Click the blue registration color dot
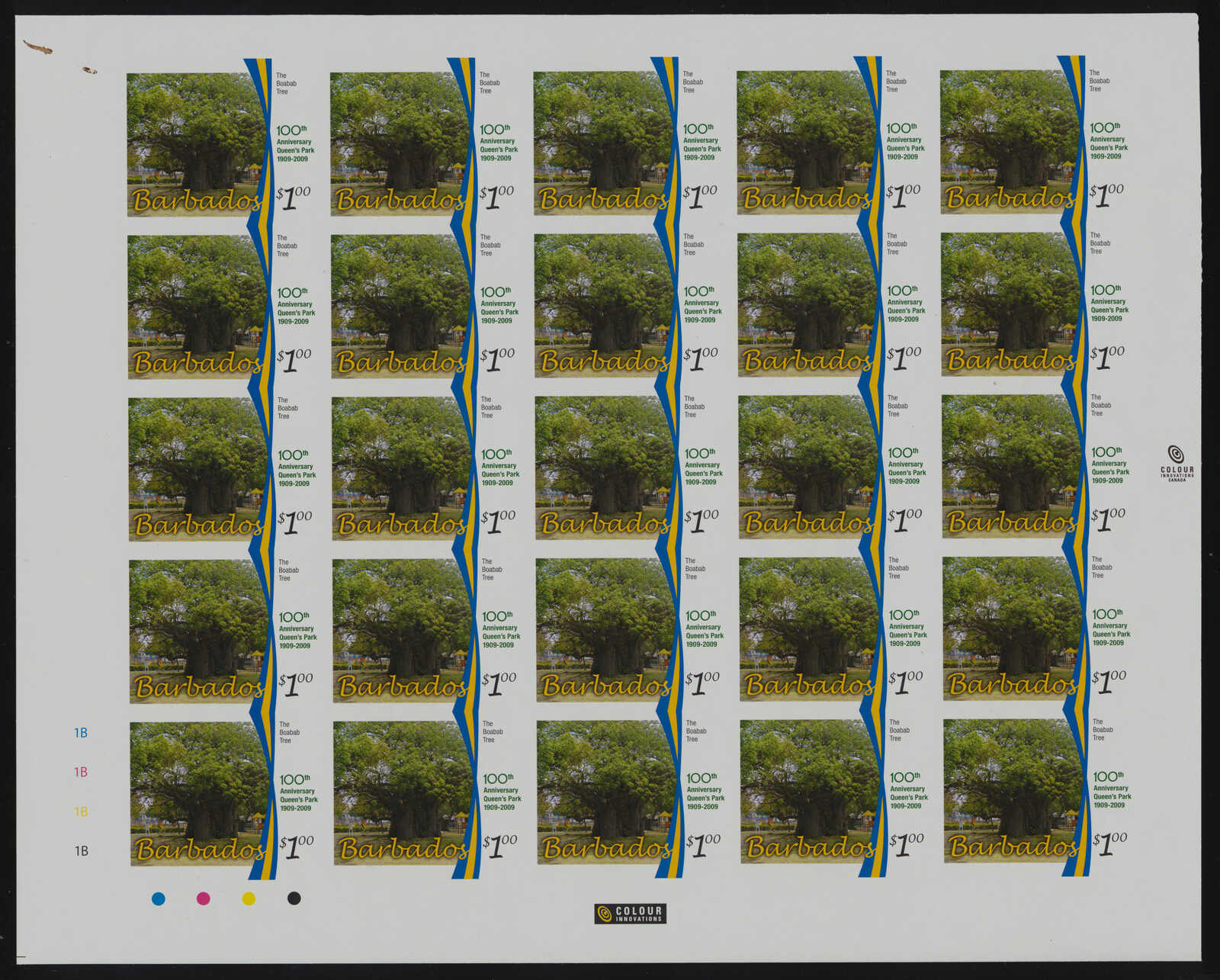1220x980 pixels. point(159,898)
